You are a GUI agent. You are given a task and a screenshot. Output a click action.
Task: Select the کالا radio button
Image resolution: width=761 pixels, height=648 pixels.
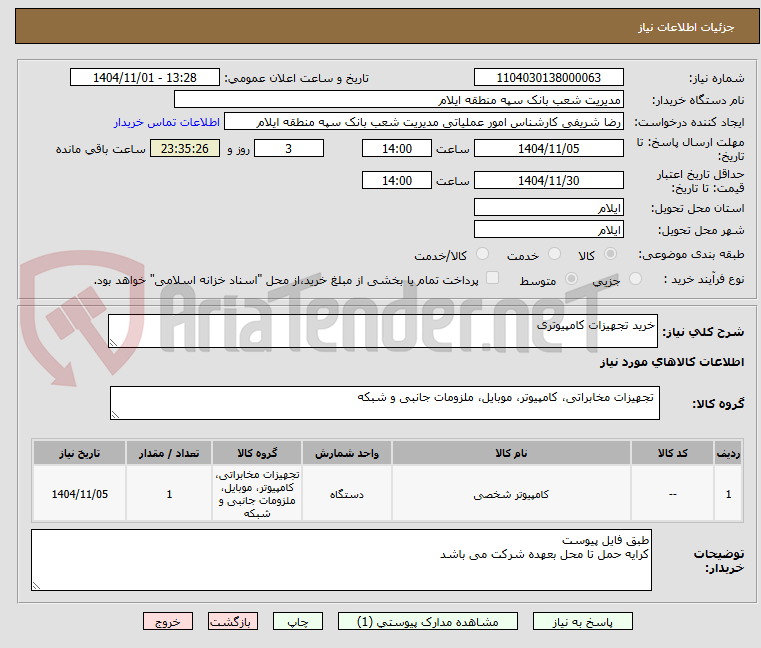click(611, 254)
